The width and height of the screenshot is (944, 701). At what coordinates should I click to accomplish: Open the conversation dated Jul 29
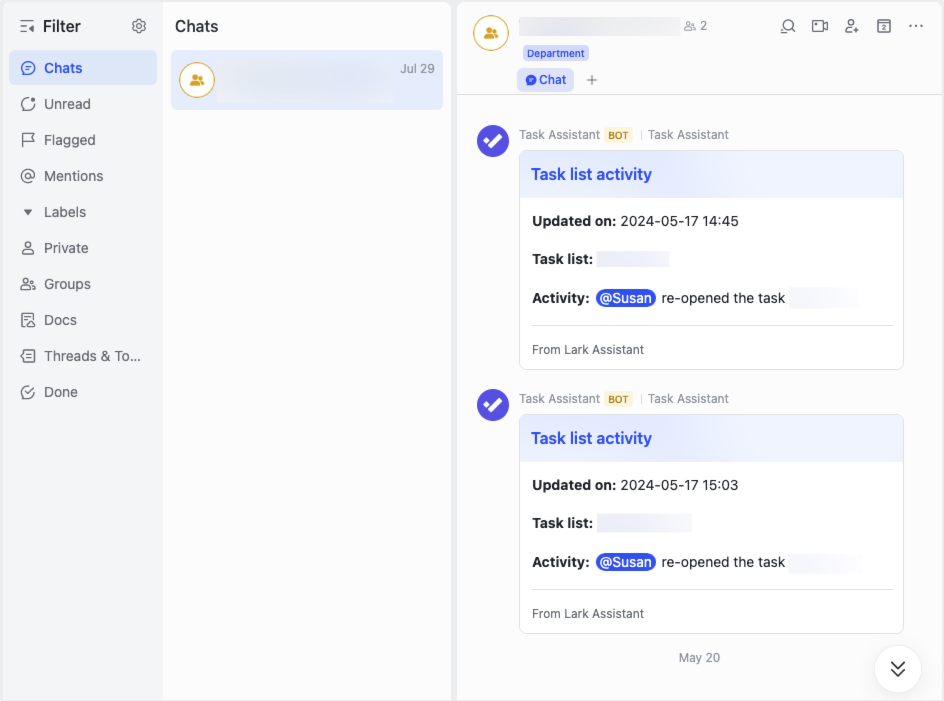click(307, 80)
